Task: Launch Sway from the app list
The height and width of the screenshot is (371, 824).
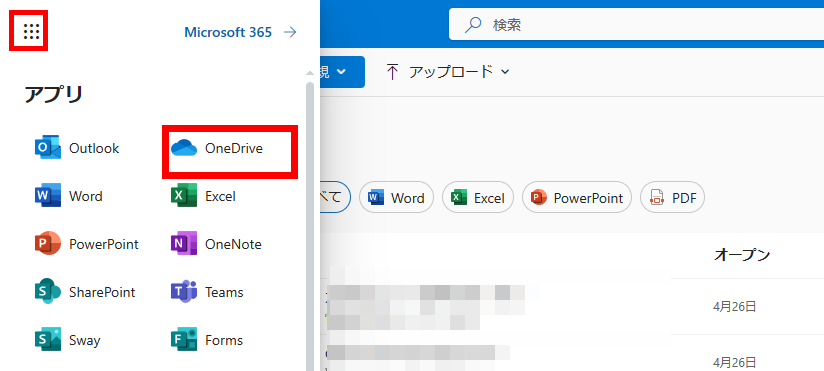Action: click(67, 340)
